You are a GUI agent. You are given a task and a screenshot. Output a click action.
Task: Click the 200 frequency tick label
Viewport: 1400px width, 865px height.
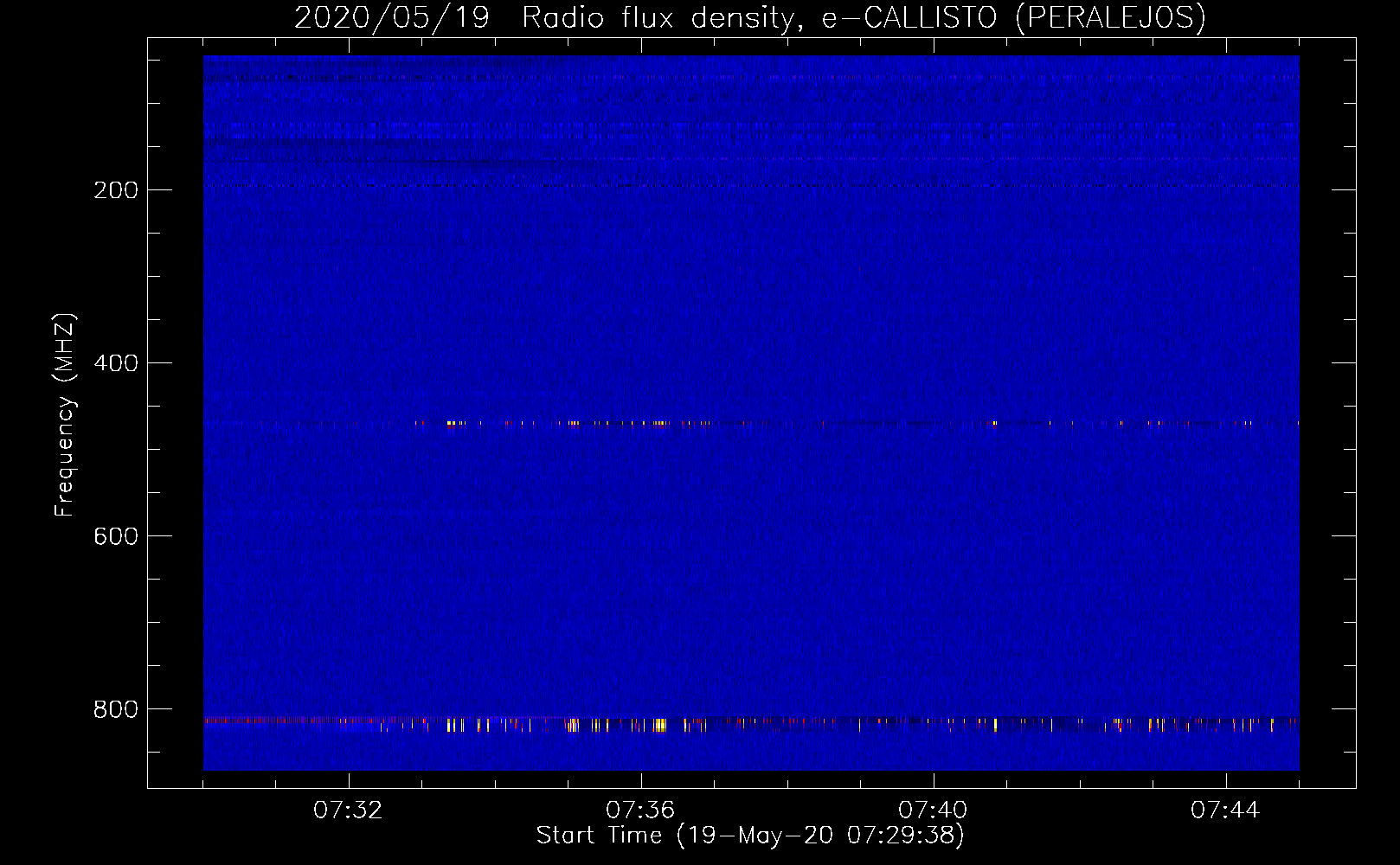coord(116,190)
